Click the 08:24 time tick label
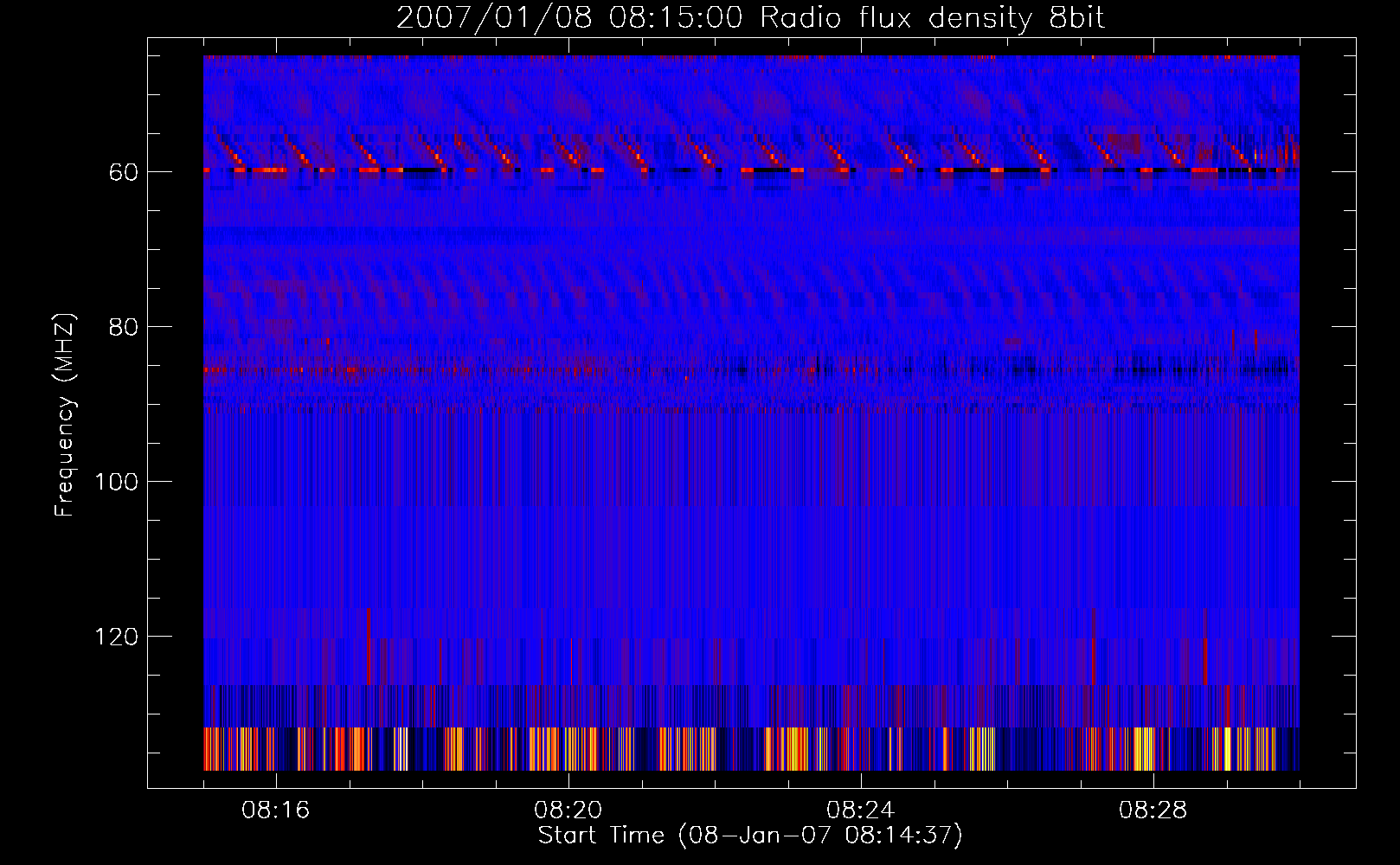Screen dimensions: 1400x865 click(861, 810)
